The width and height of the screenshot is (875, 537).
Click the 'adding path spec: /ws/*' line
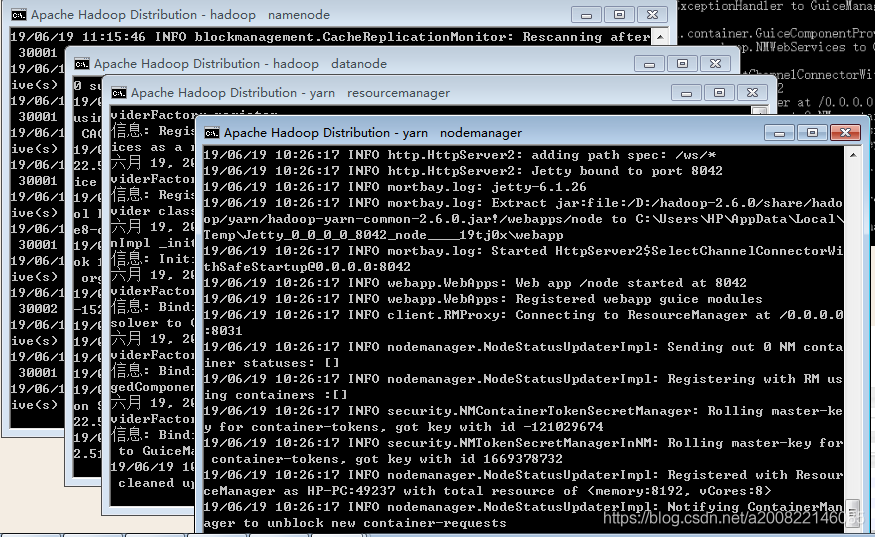click(460, 155)
